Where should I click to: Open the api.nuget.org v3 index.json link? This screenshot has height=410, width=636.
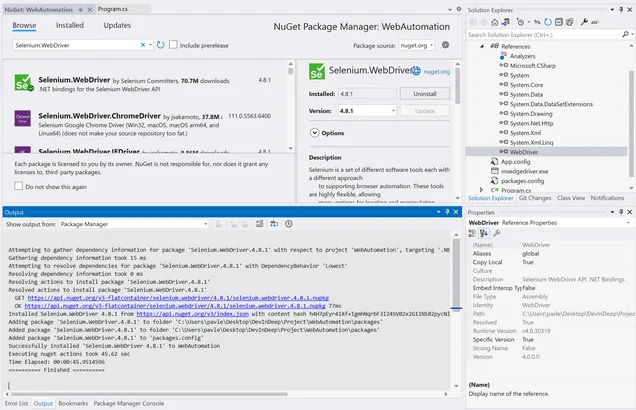[x=192, y=314]
